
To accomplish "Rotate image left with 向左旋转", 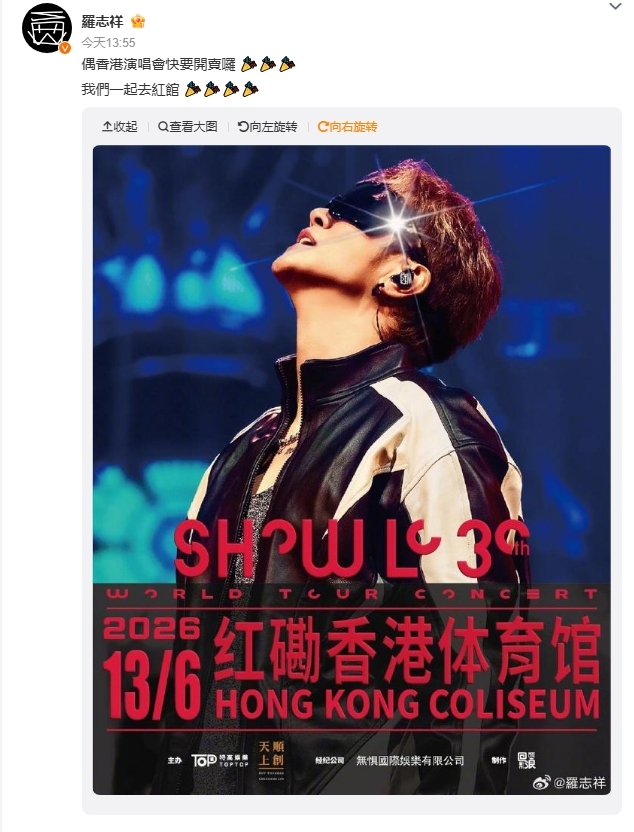I will [x=267, y=127].
